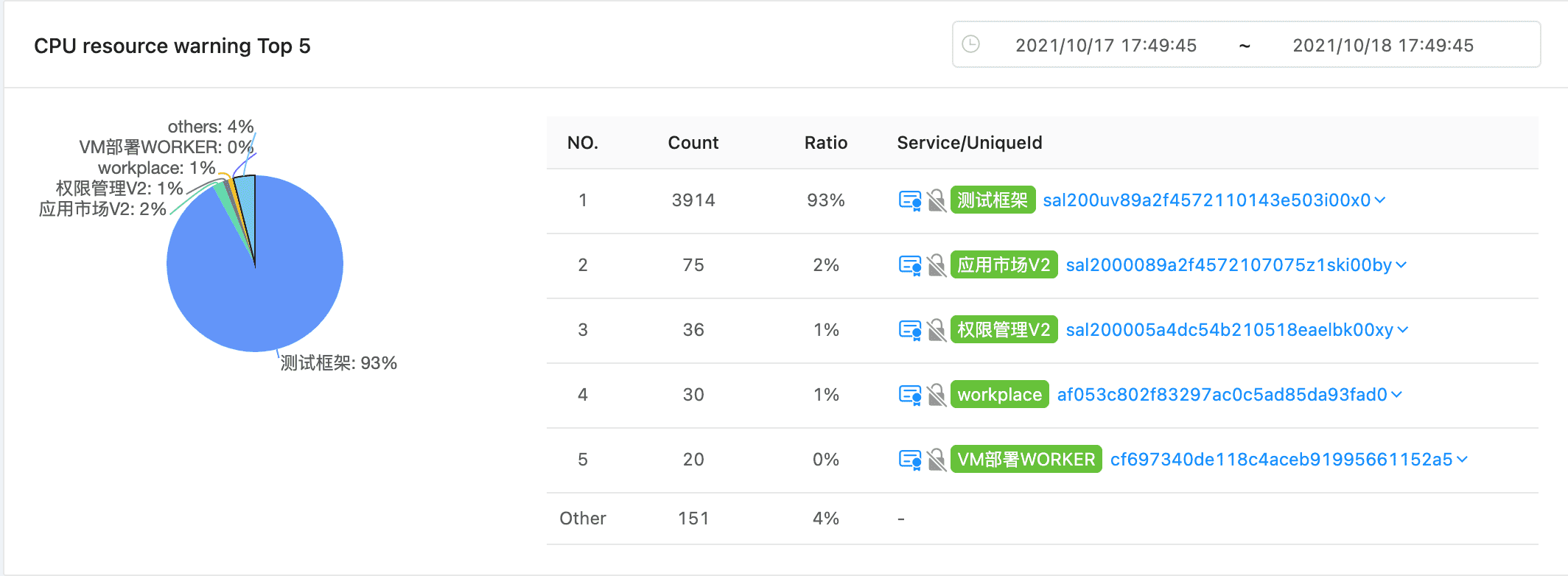Click the Count column header
1568x576 pixels.
tap(693, 143)
